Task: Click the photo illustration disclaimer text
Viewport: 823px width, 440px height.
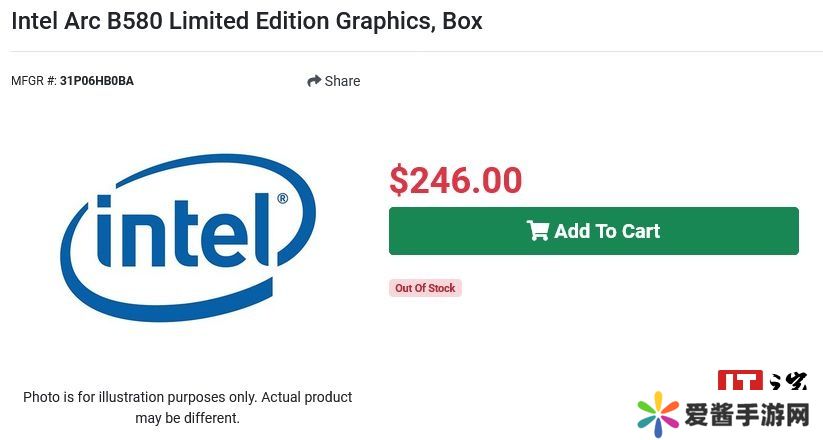Action: coord(188,397)
